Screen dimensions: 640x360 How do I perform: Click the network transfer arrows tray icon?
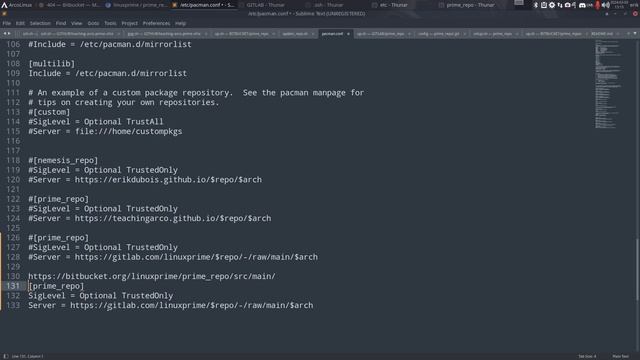[560, 5]
